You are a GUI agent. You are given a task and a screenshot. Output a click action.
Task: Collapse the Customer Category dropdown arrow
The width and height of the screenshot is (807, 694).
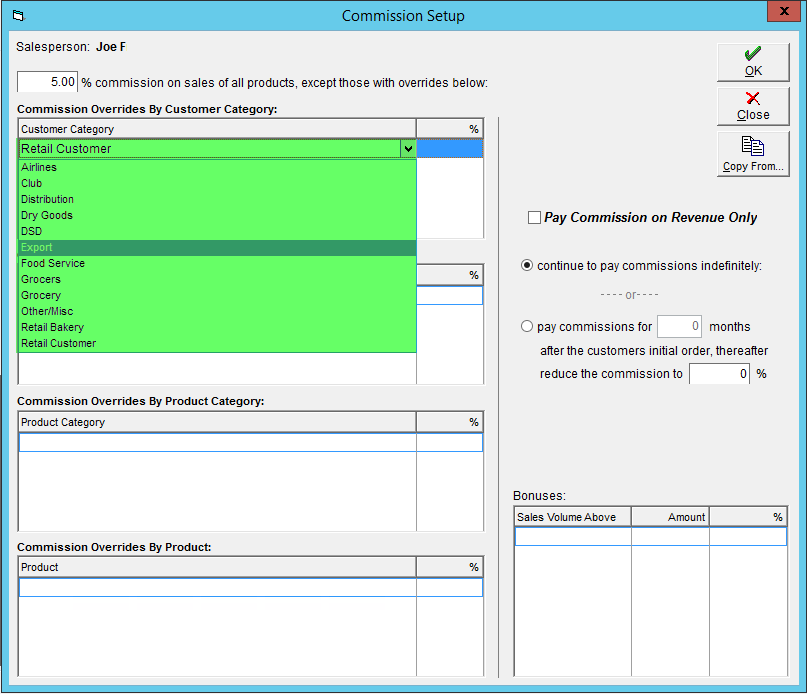[x=408, y=149]
